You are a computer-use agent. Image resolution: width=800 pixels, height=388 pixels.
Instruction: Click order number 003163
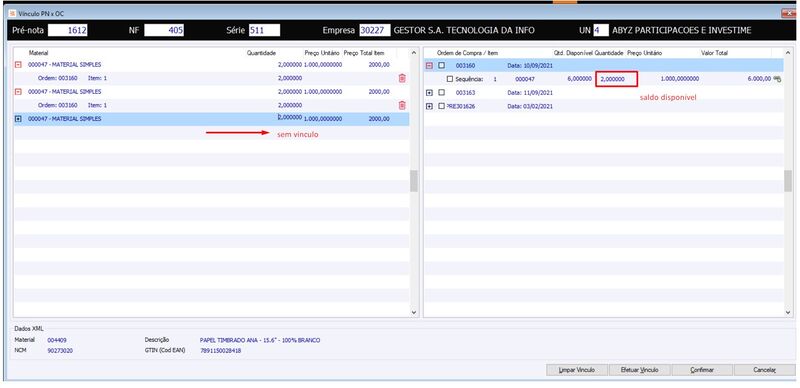coord(465,92)
